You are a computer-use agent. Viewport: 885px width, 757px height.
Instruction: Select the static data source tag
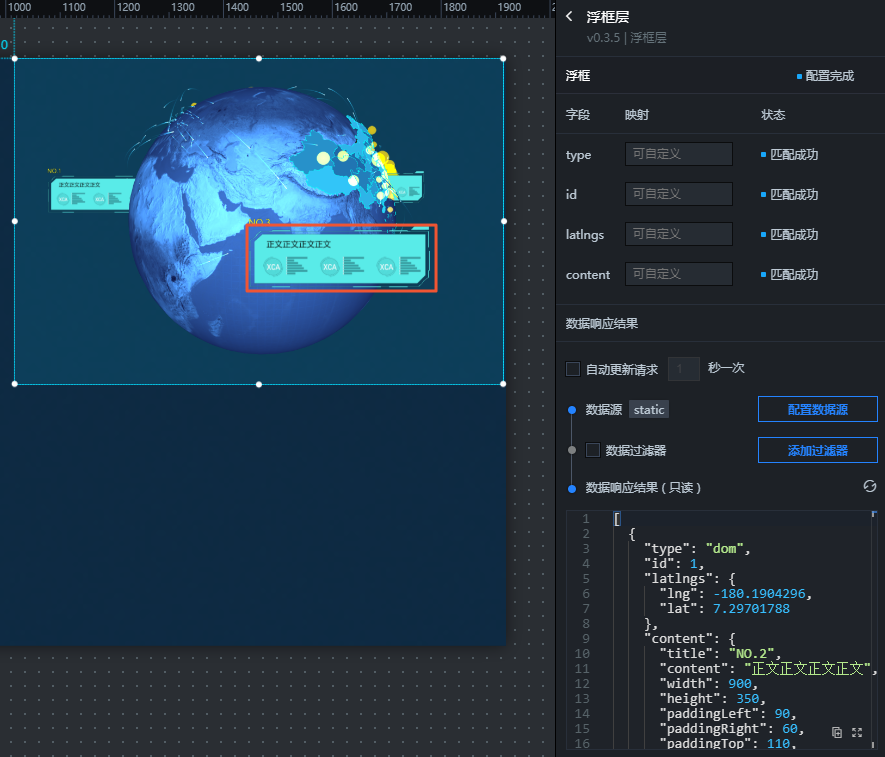(x=649, y=410)
